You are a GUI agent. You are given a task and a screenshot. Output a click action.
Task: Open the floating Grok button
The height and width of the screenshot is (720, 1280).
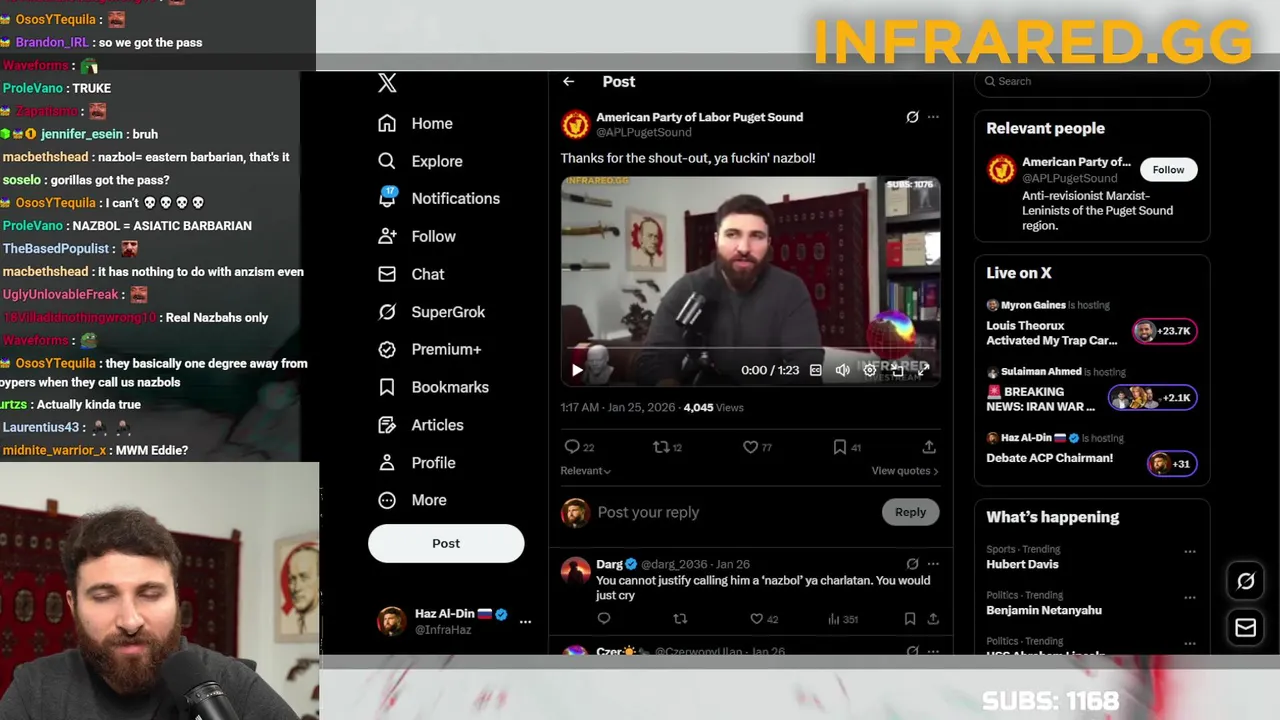[1245, 581]
